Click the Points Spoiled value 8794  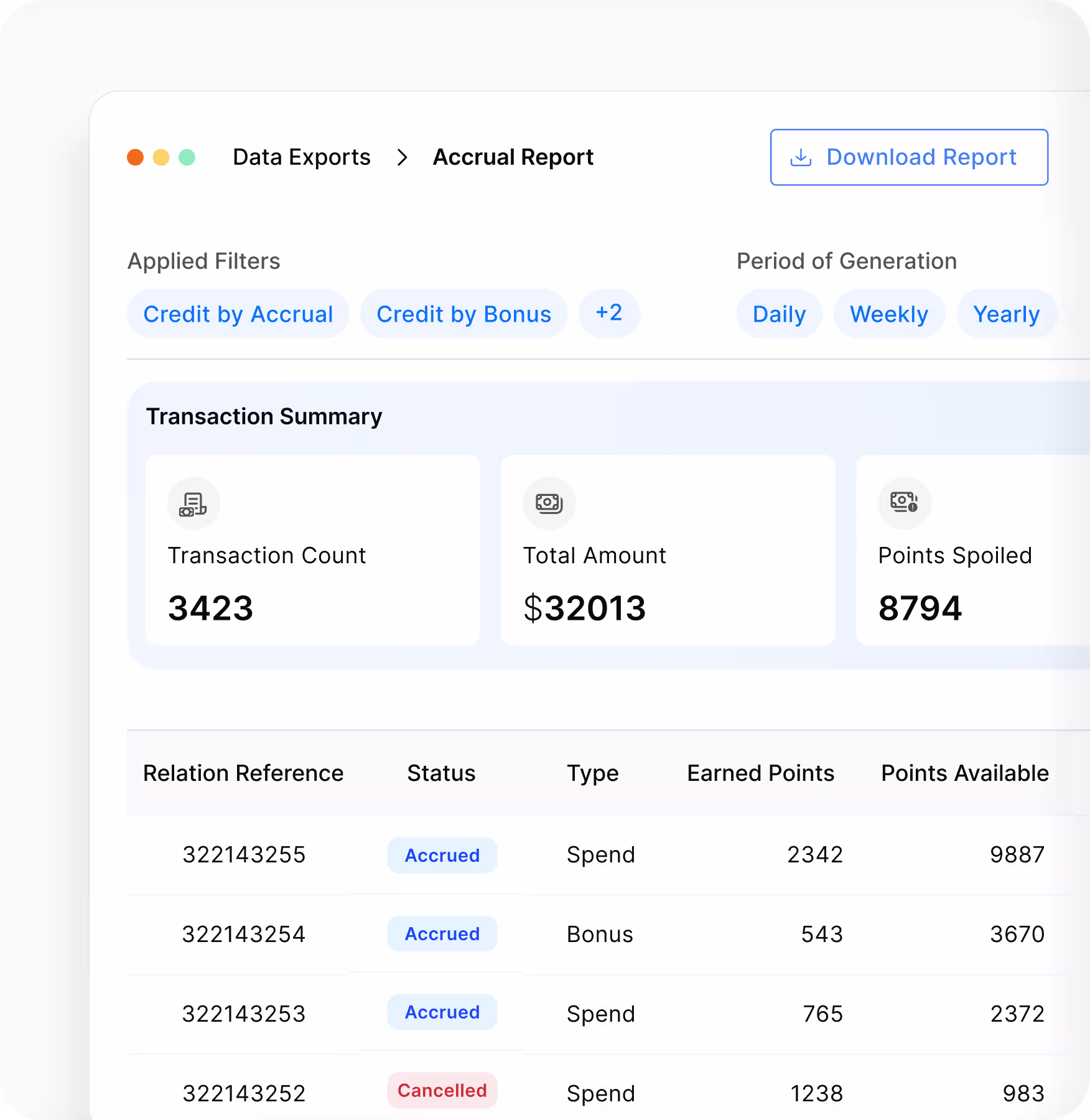tap(920, 608)
